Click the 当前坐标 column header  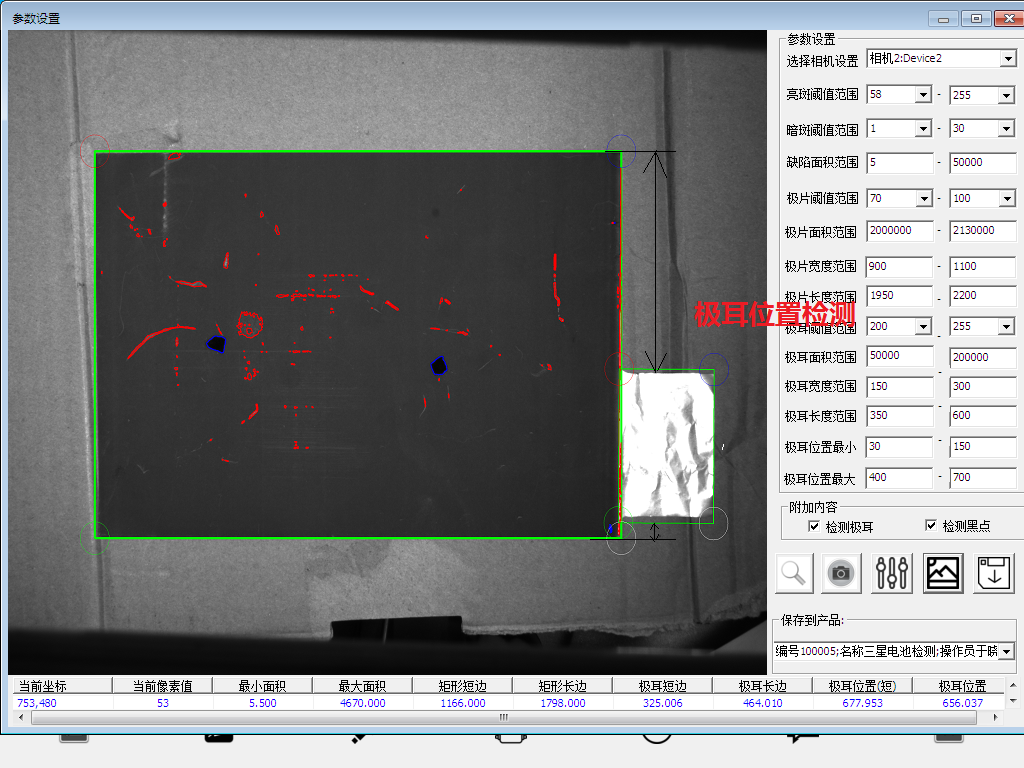coord(62,686)
